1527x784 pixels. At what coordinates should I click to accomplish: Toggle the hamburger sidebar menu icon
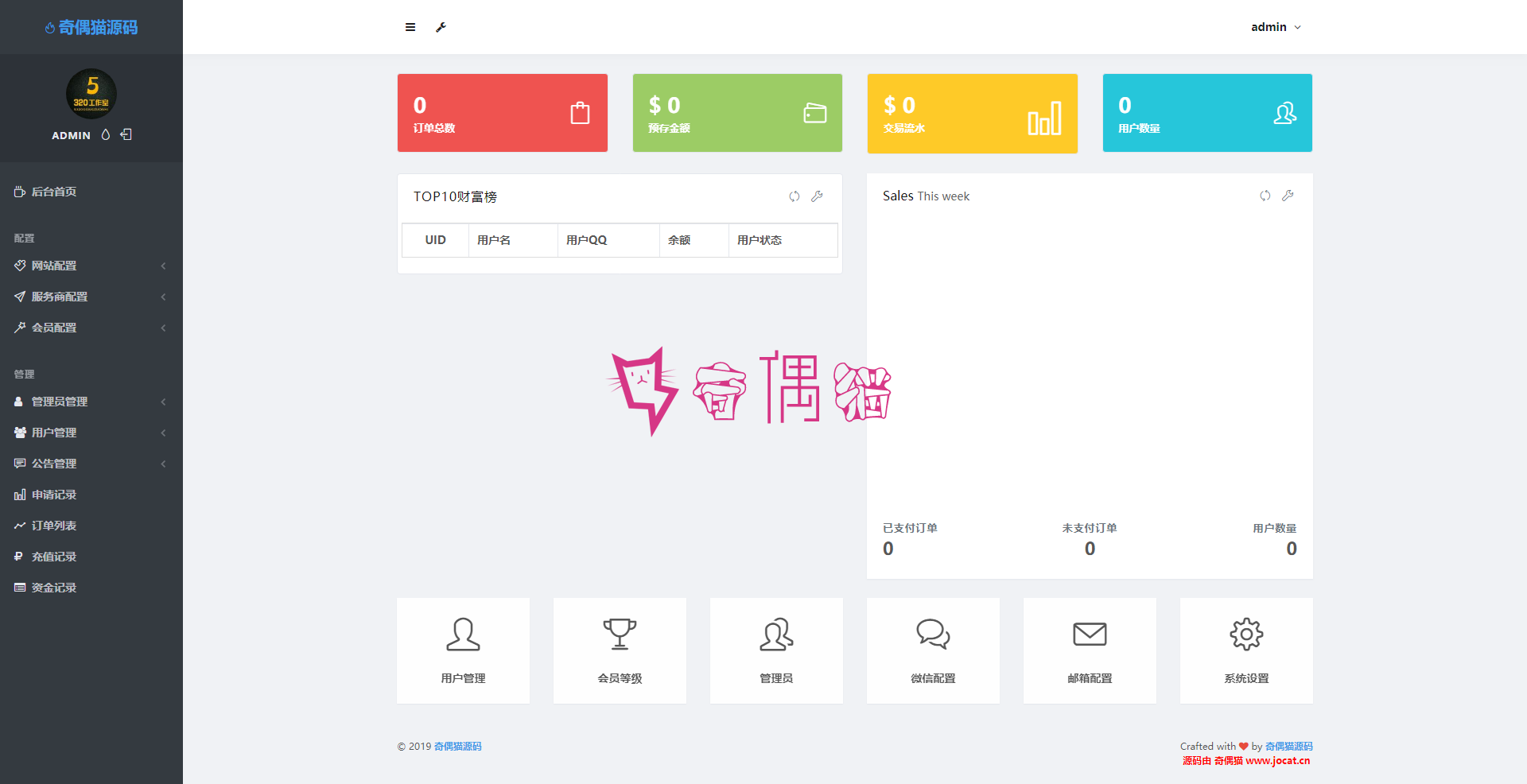point(410,27)
